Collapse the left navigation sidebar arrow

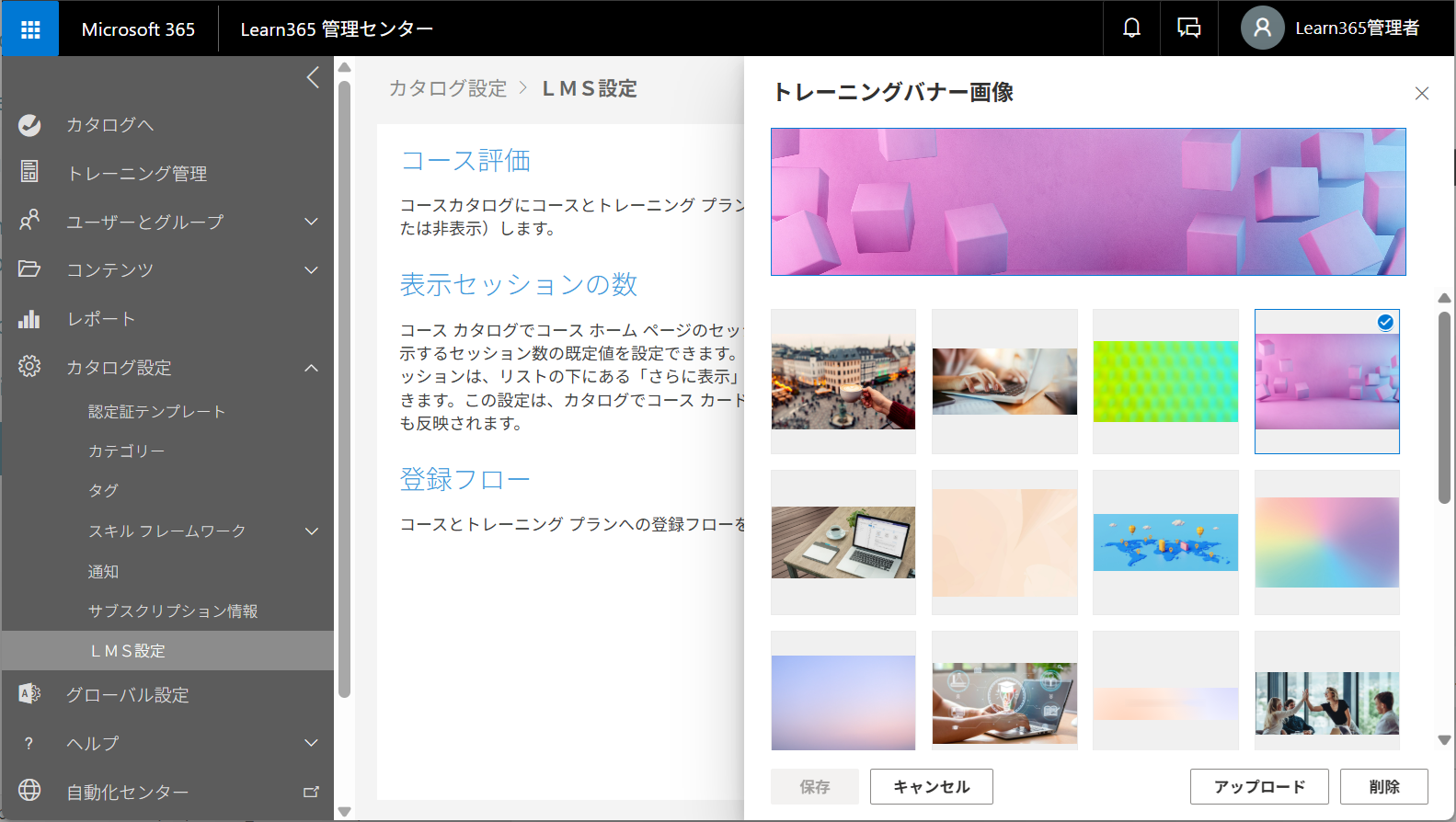(x=313, y=77)
